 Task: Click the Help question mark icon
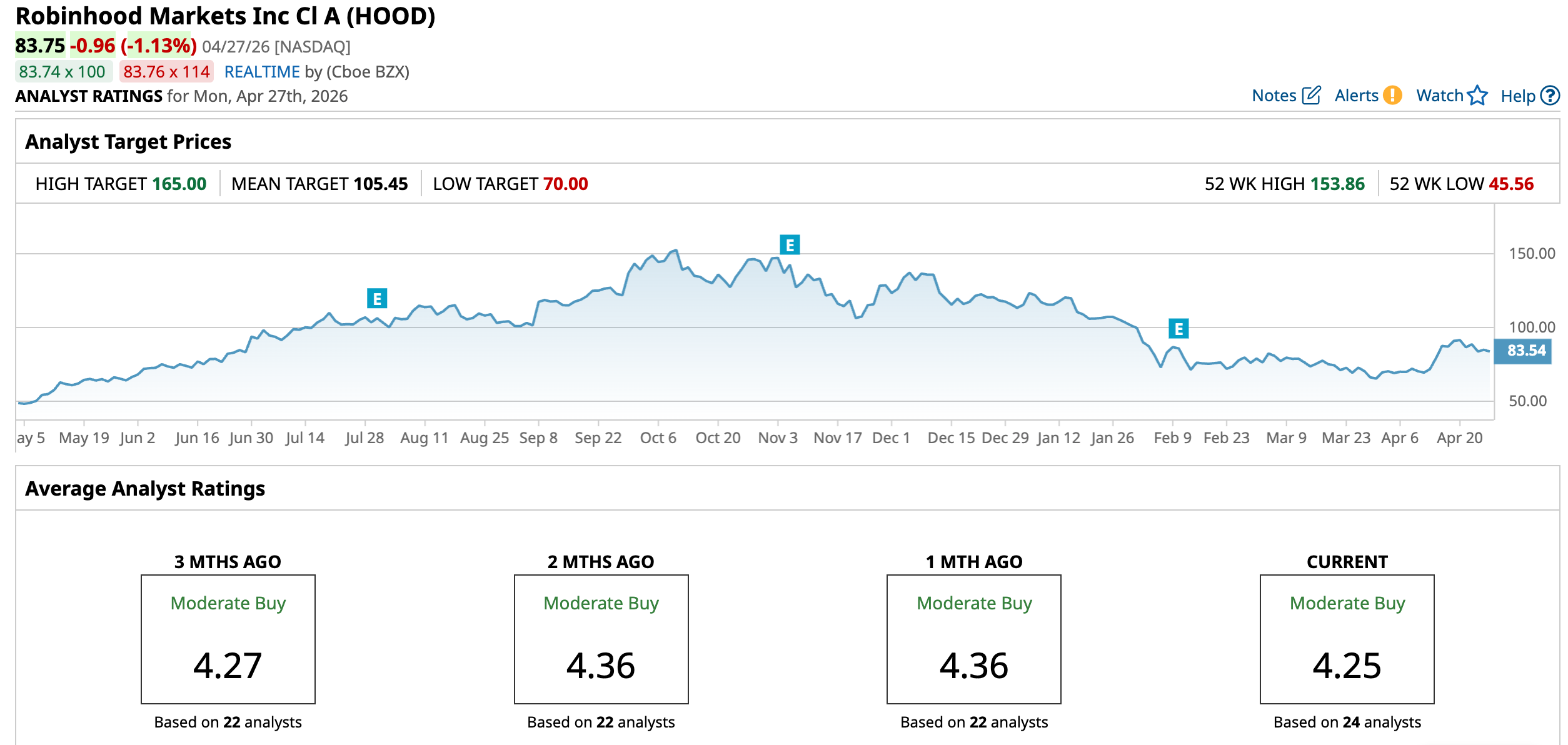[x=1550, y=96]
